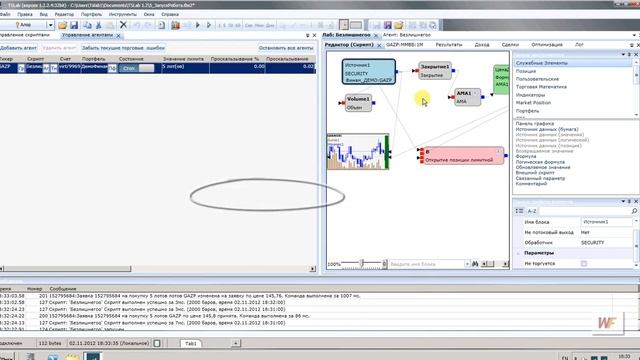
Task: Select the Закрытие1 block
Action: [x=435, y=71]
